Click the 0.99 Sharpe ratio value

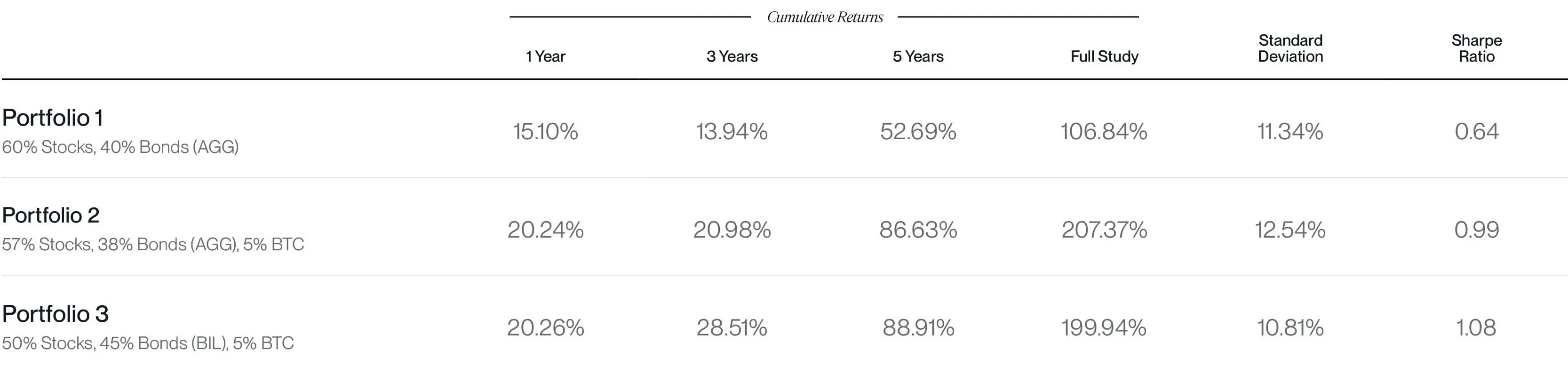click(1476, 229)
